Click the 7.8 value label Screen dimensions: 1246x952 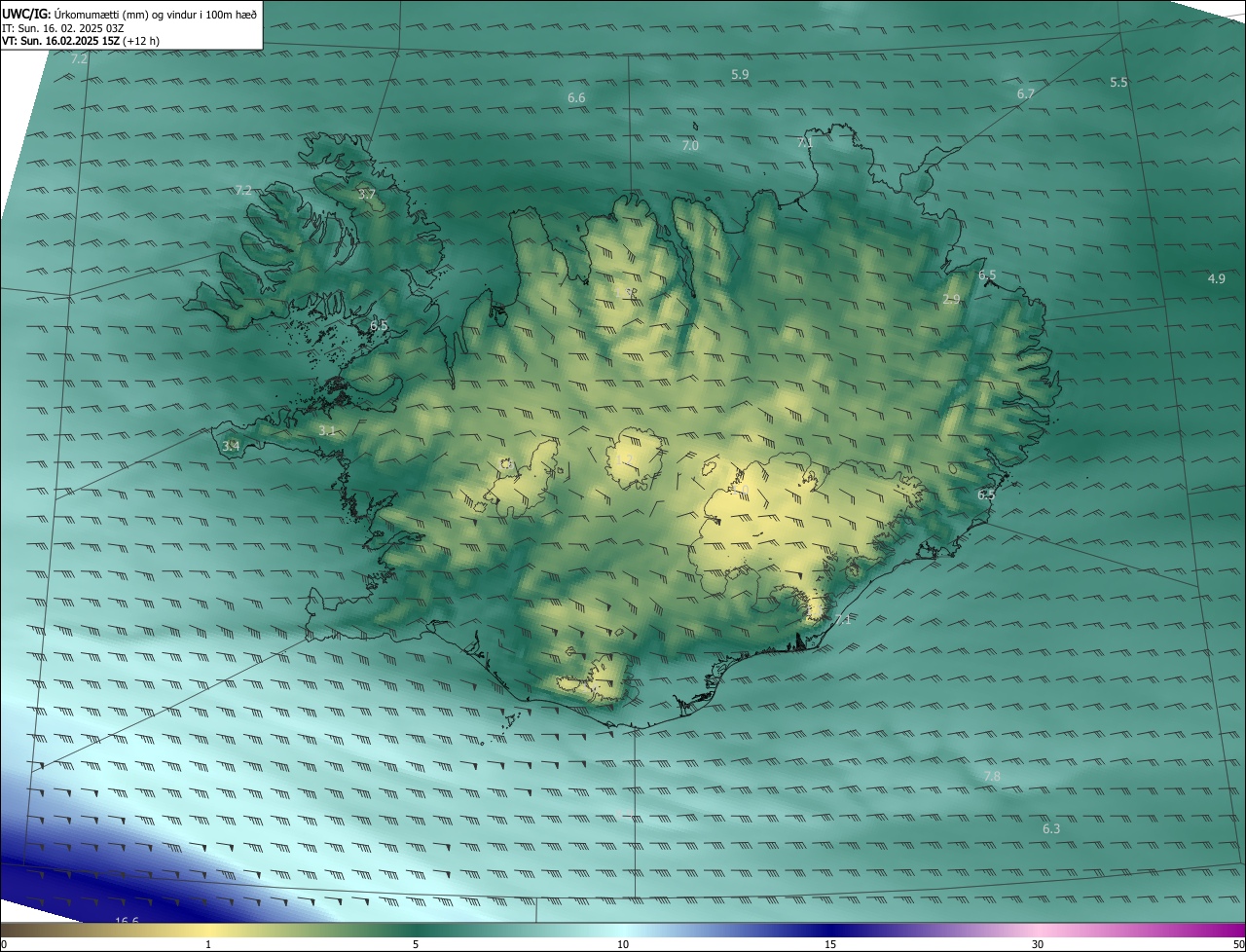[992, 776]
